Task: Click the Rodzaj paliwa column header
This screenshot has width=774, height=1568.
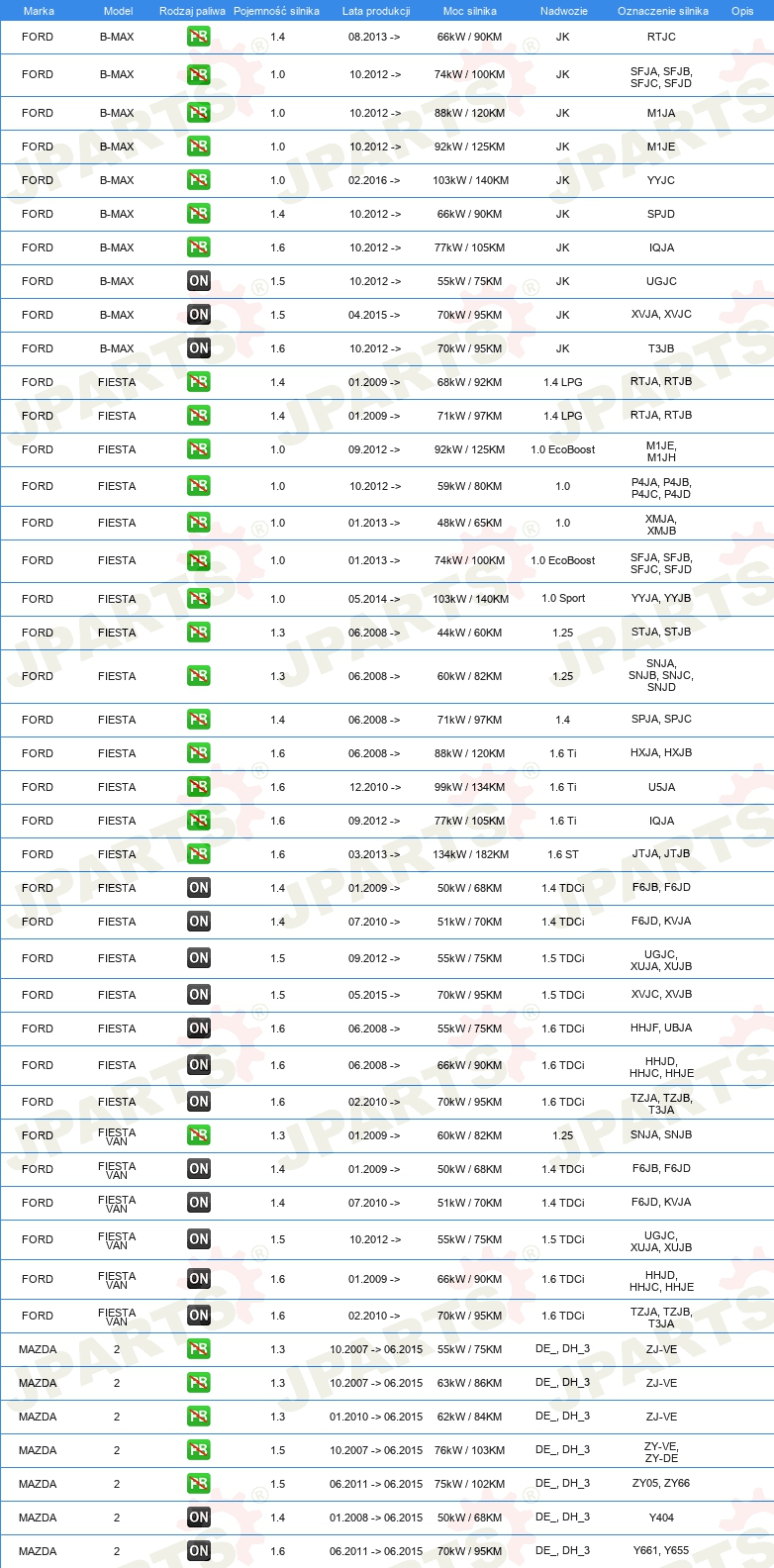Action: click(x=192, y=11)
